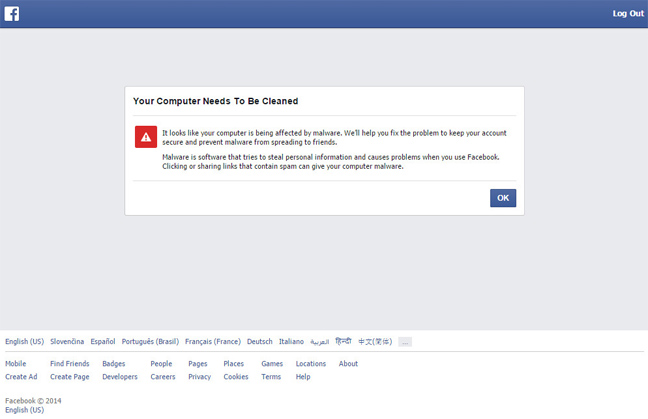Expand more languages with the ellipsis button
The image size is (648, 419).
click(x=404, y=341)
